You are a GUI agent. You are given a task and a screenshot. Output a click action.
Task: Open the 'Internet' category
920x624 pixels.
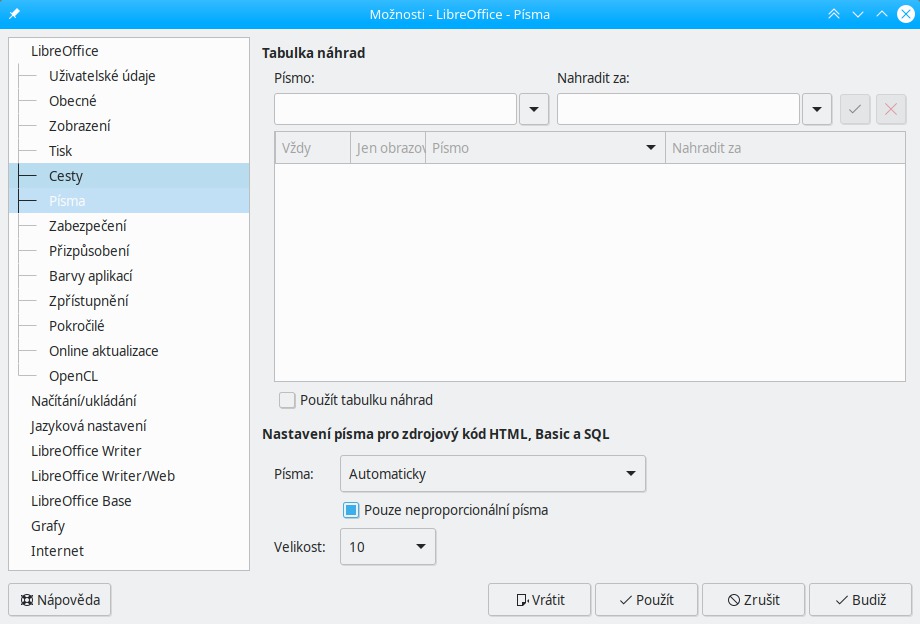(58, 551)
